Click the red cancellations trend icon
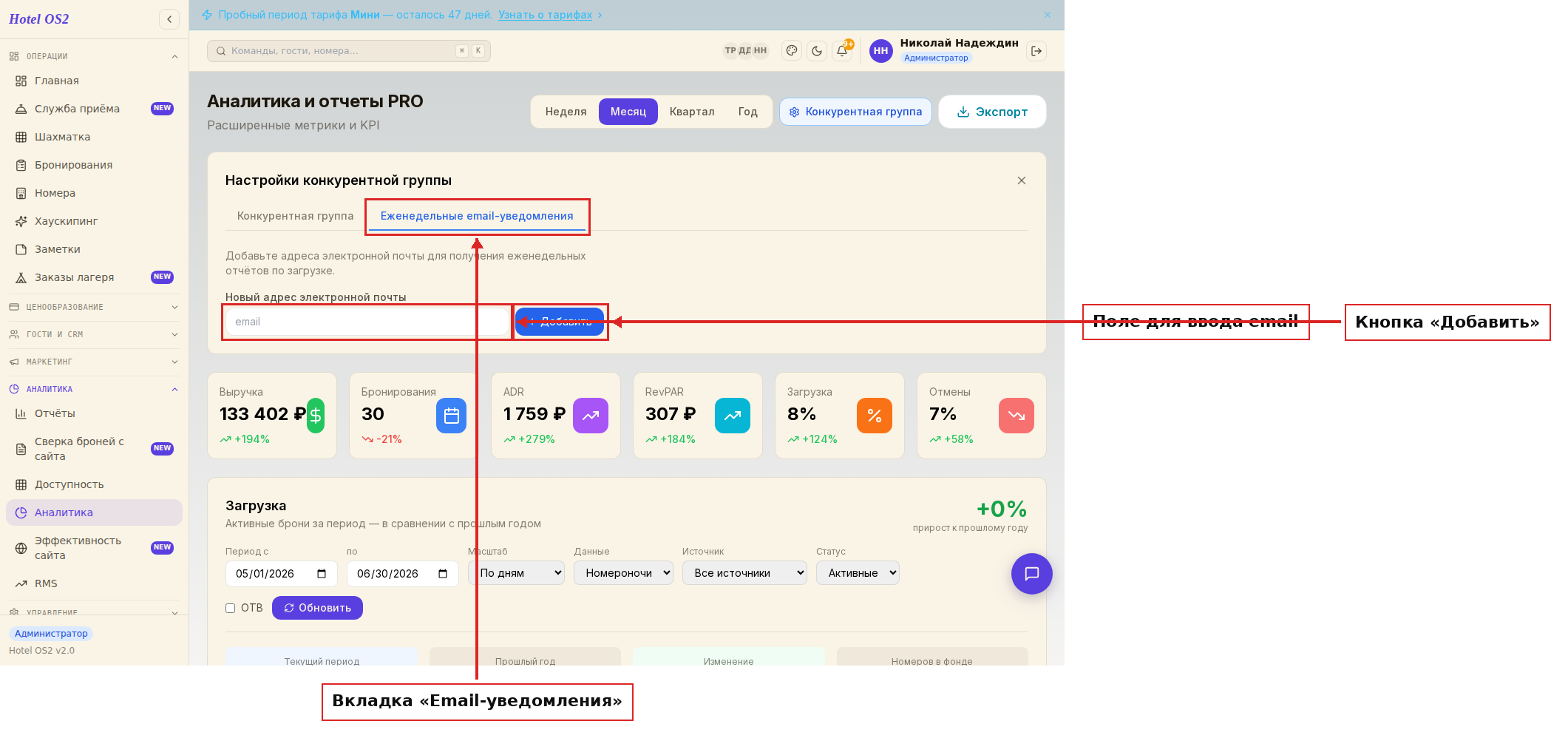1568x738 pixels. point(1017,416)
